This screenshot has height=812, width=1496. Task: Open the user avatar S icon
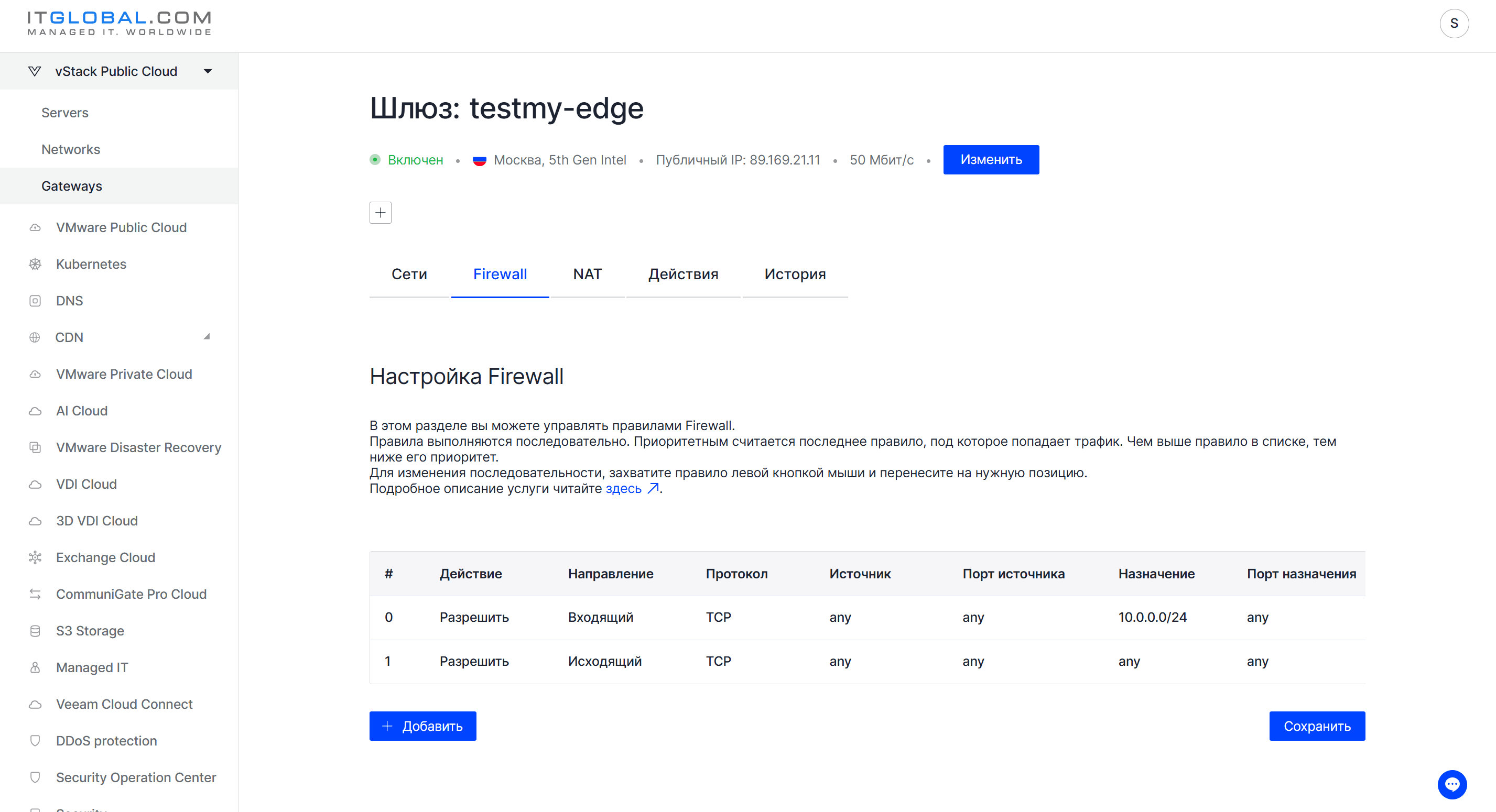pyautogui.click(x=1454, y=23)
